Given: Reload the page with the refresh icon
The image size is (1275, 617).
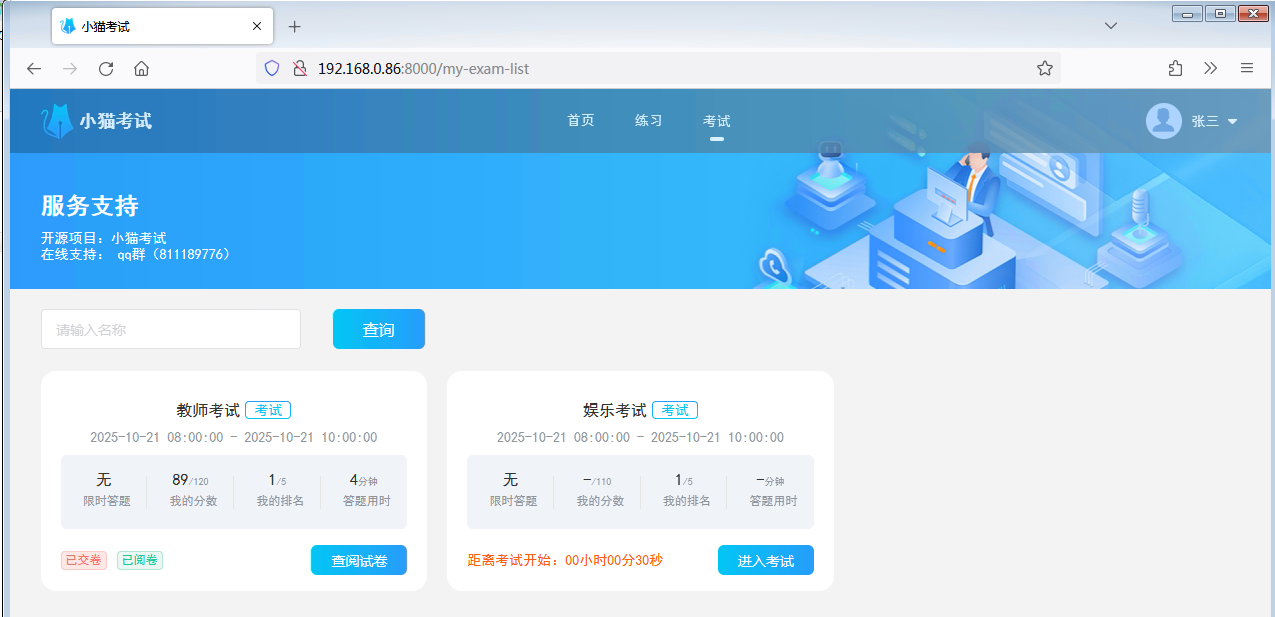Looking at the screenshot, I should tap(106, 69).
